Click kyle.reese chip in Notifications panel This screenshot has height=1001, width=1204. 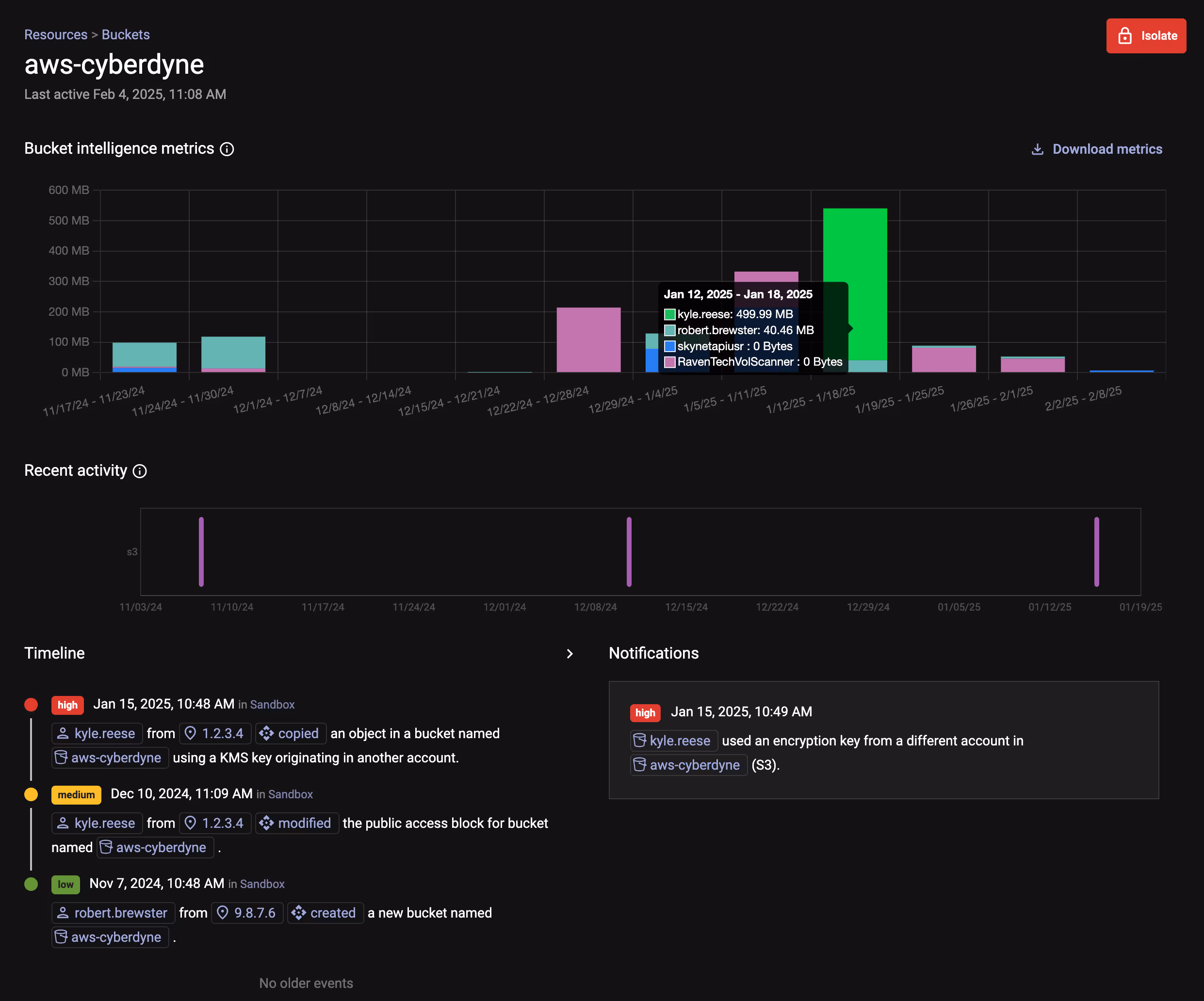pos(673,741)
